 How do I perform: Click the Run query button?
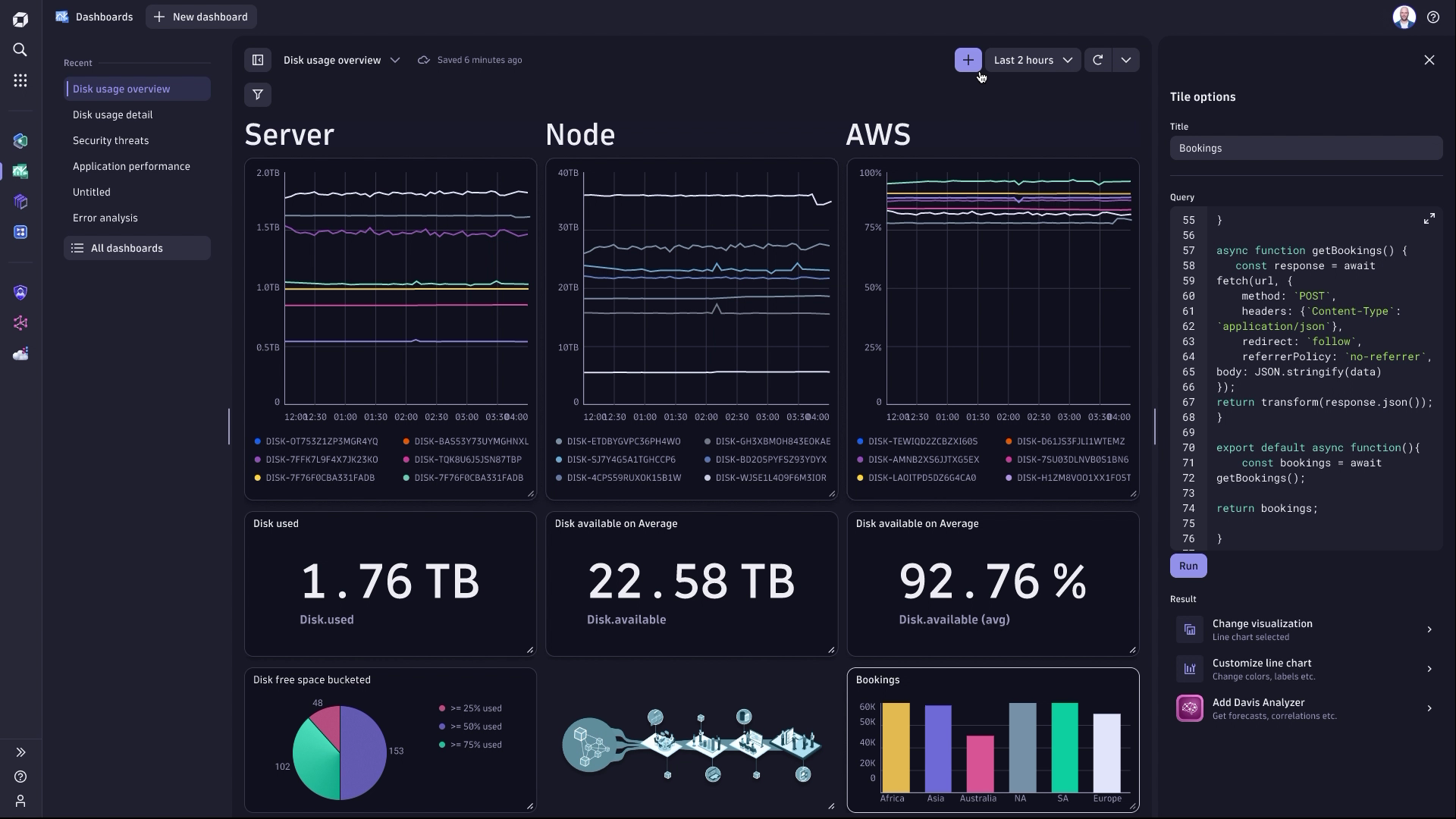[x=1188, y=566]
